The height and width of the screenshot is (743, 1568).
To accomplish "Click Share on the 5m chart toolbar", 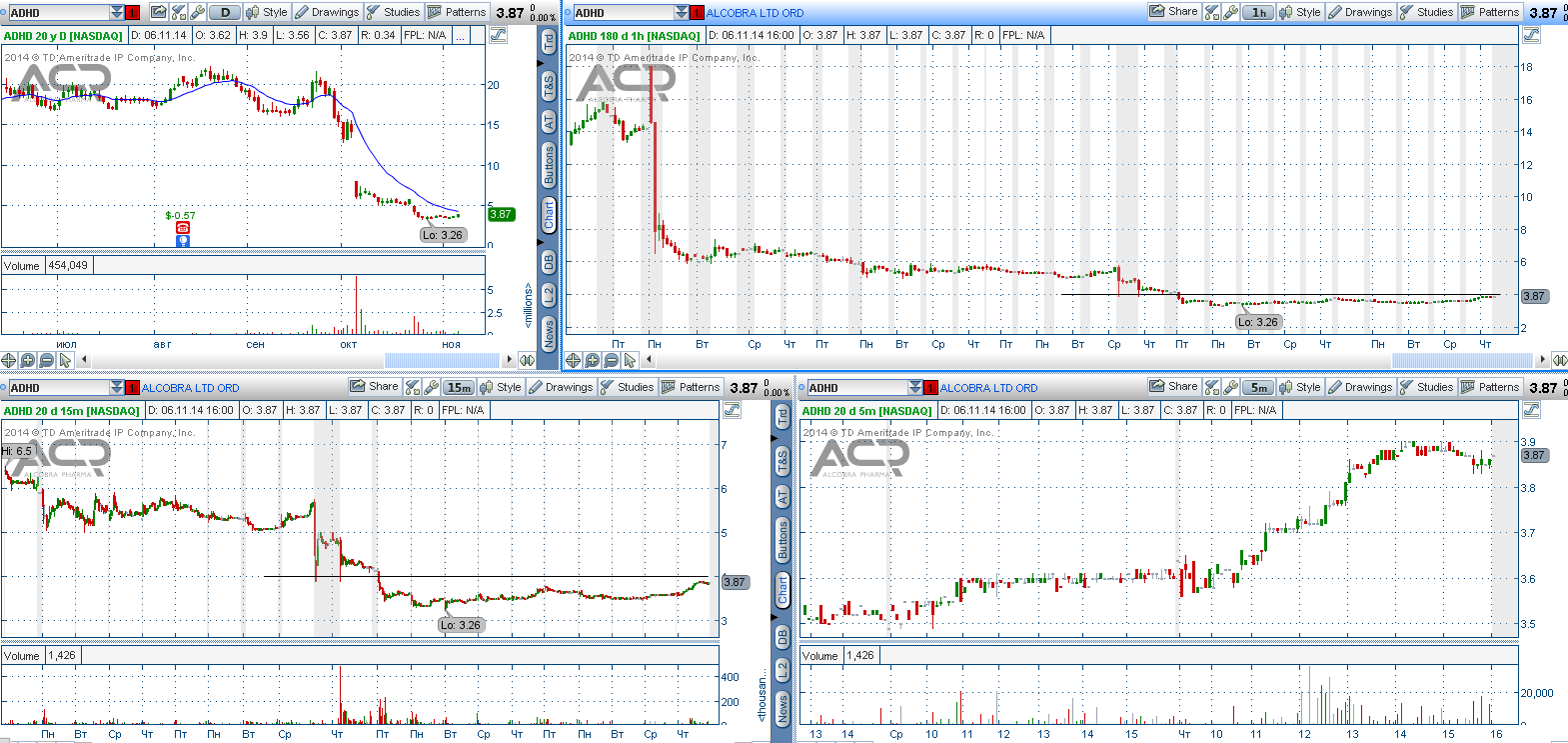I will (x=1173, y=387).
